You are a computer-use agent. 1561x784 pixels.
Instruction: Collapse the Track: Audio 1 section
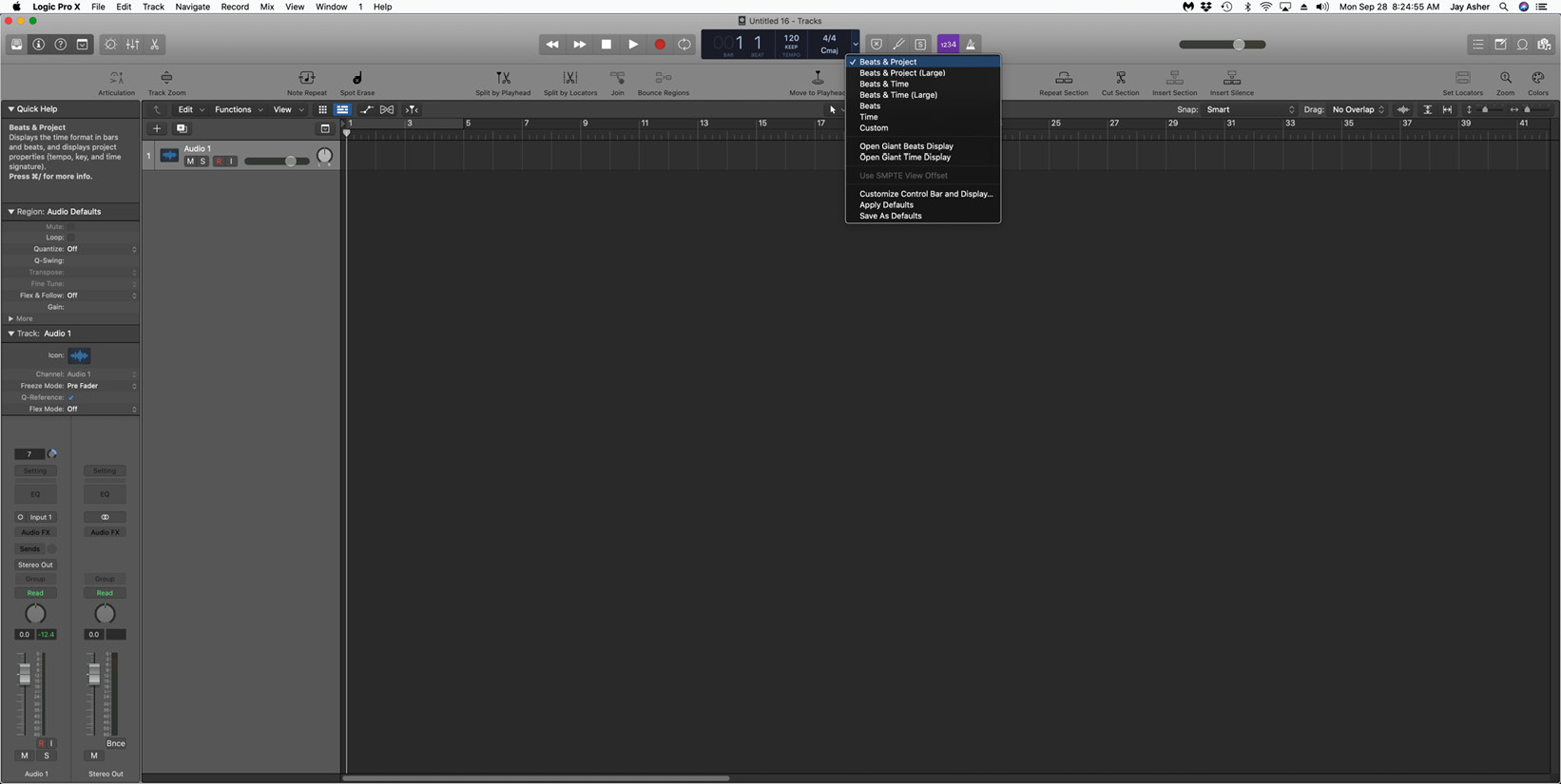(x=11, y=334)
